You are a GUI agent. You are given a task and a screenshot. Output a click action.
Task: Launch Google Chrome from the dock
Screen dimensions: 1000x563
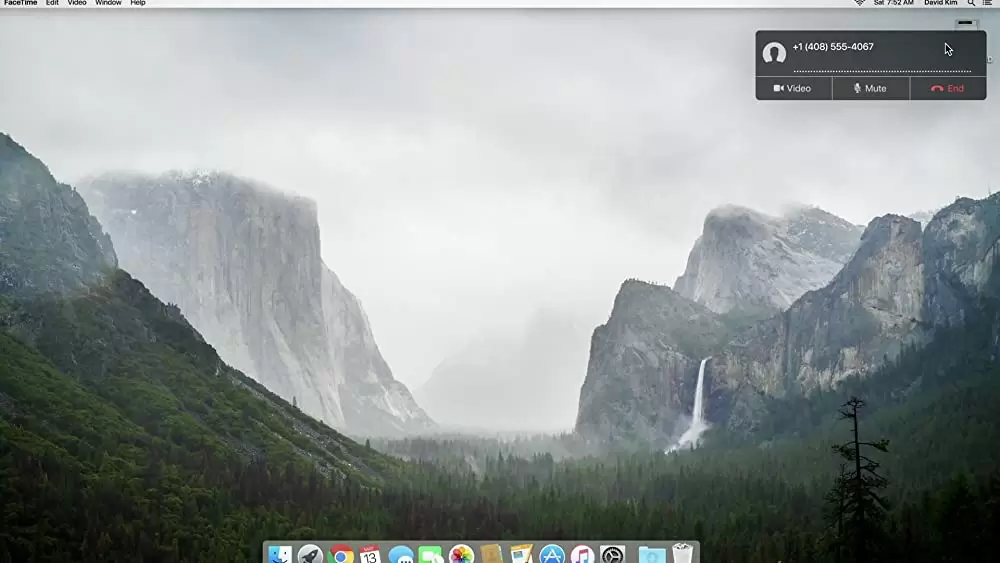point(341,554)
